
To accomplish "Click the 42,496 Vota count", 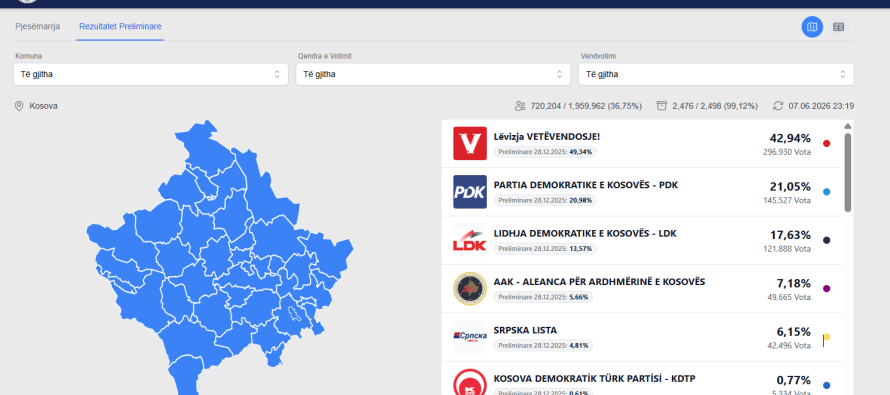I will pyautogui.click(x=789, y=346).
